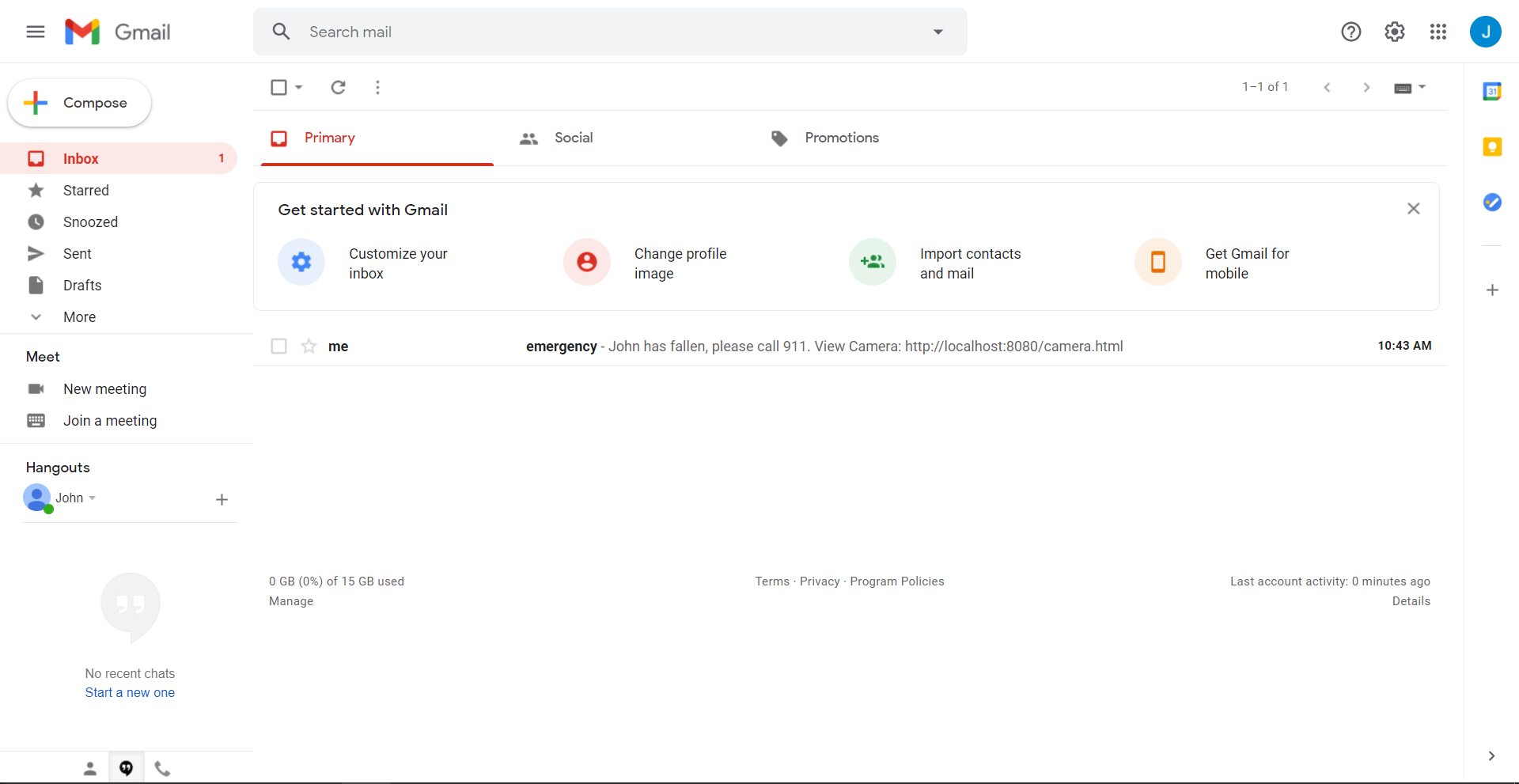Click Manage storage link
This screenshot has height=784, width=1519.
click(x=291, y=601)
